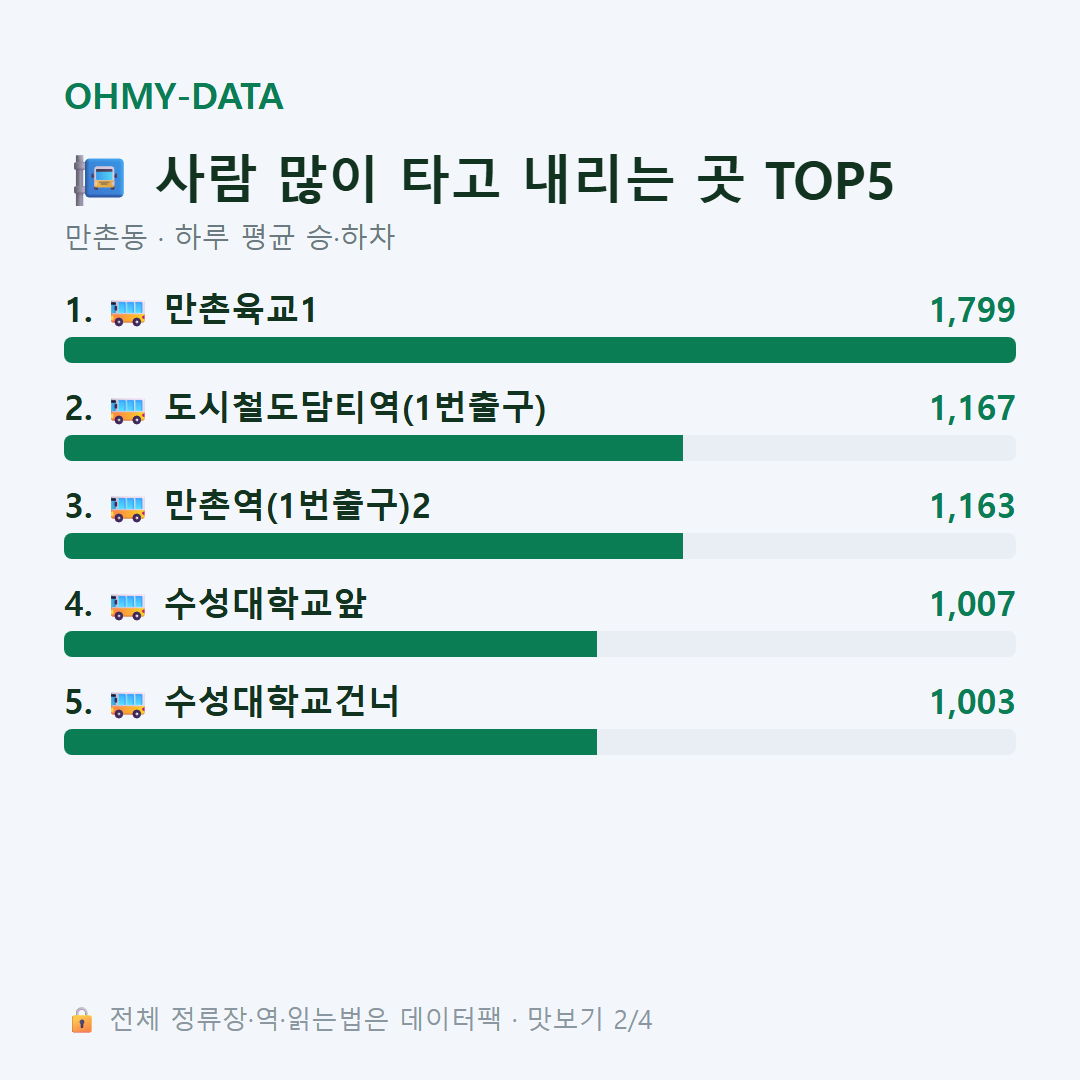Image resolution: width=1080 pixels, height=1080 pixels.
Task: Click the 1,003 ridership value
Action: tap(973, 703)
